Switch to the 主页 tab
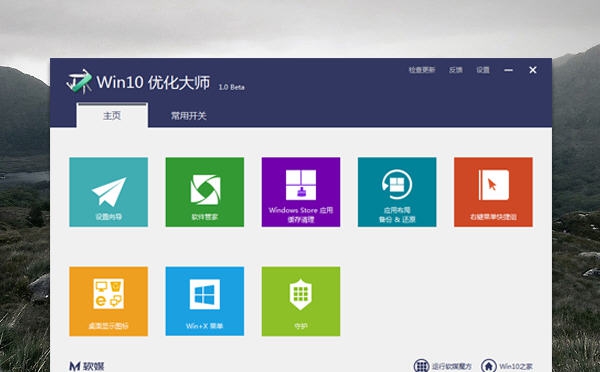This screenshot has height=372, width=600. pyautogui.click(x=112, y=115)
